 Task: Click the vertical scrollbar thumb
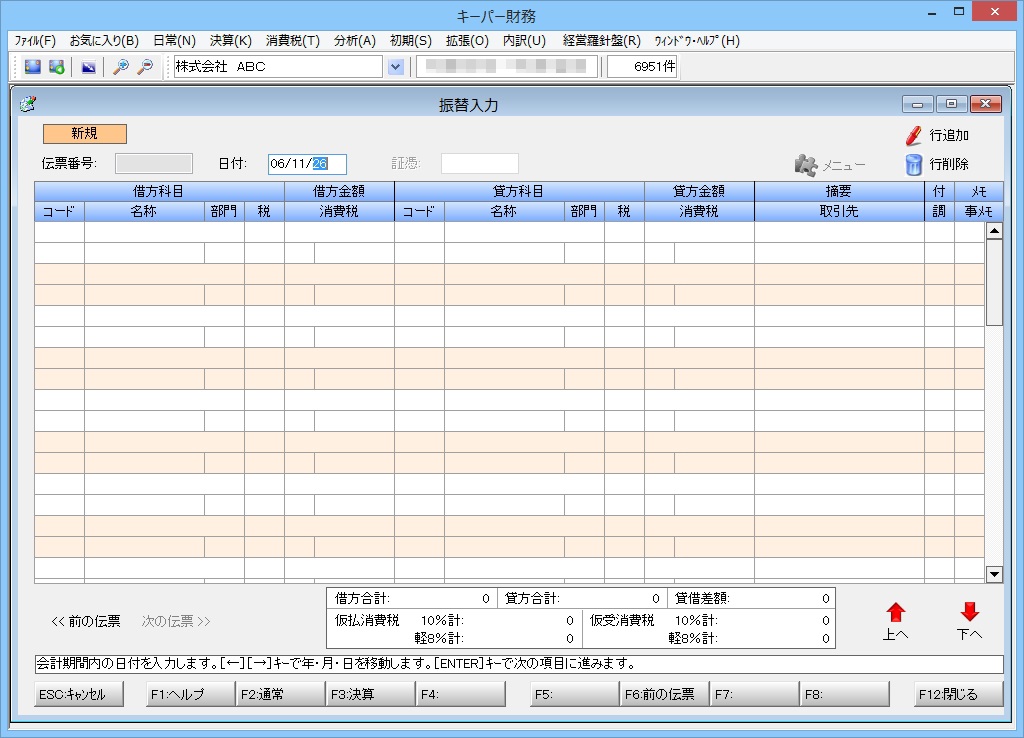click(x=994, y=282)
